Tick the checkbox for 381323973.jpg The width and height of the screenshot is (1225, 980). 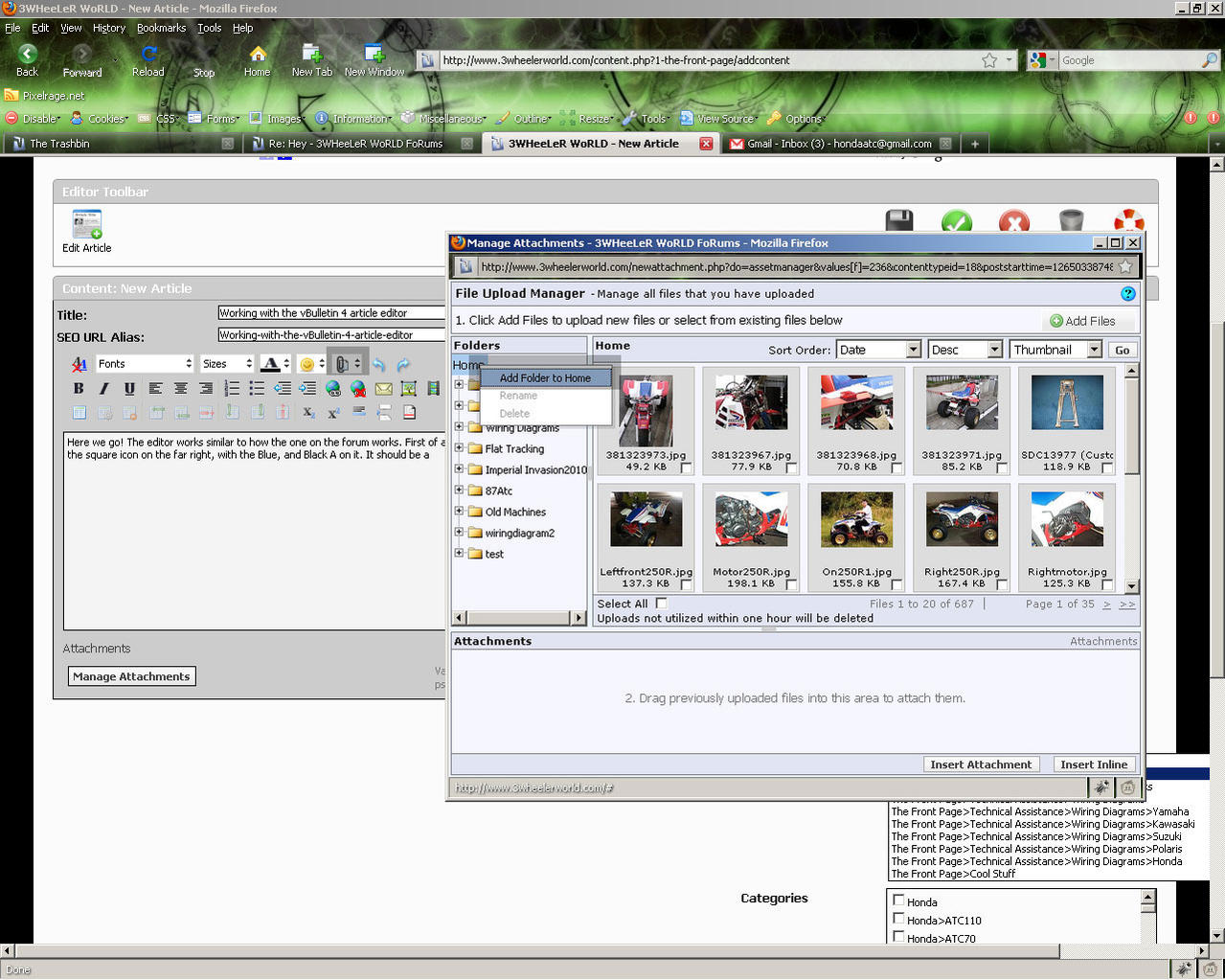pyautogui.click(x=686, y=467)
